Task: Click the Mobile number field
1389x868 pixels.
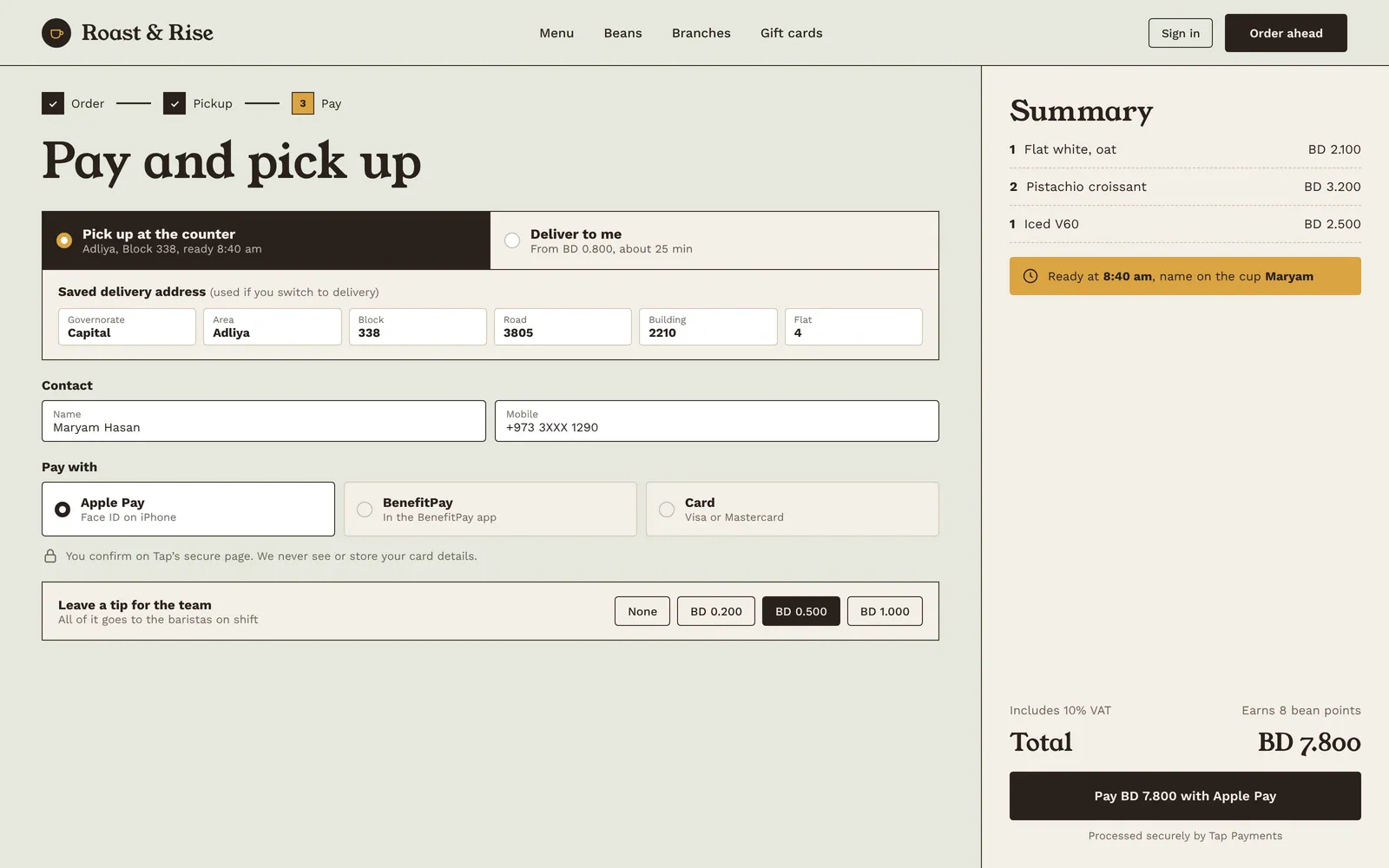Action: pos(717,421)
